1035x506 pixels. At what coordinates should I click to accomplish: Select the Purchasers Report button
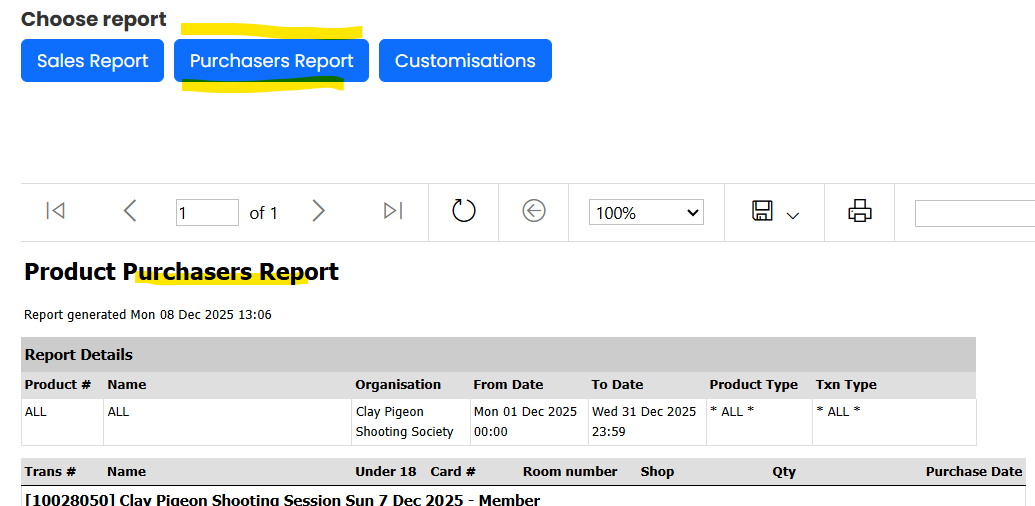271,61
